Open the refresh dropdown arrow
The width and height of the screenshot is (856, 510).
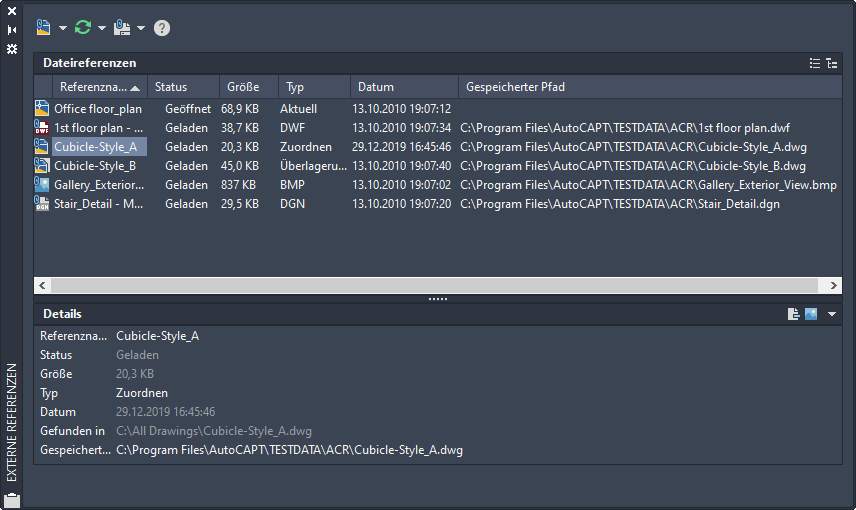pos(102,28)
